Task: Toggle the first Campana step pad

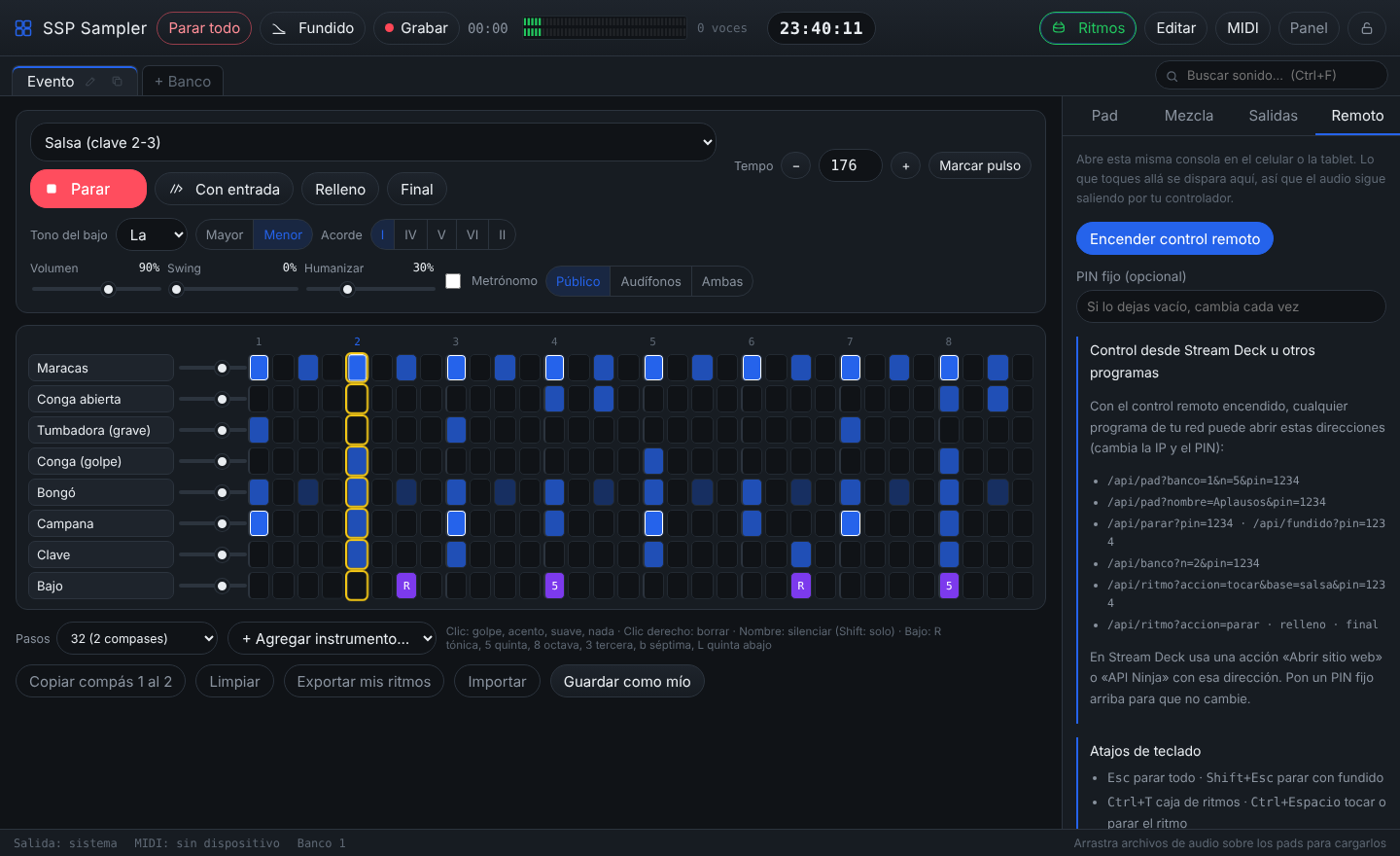Action: click(259, 523)
